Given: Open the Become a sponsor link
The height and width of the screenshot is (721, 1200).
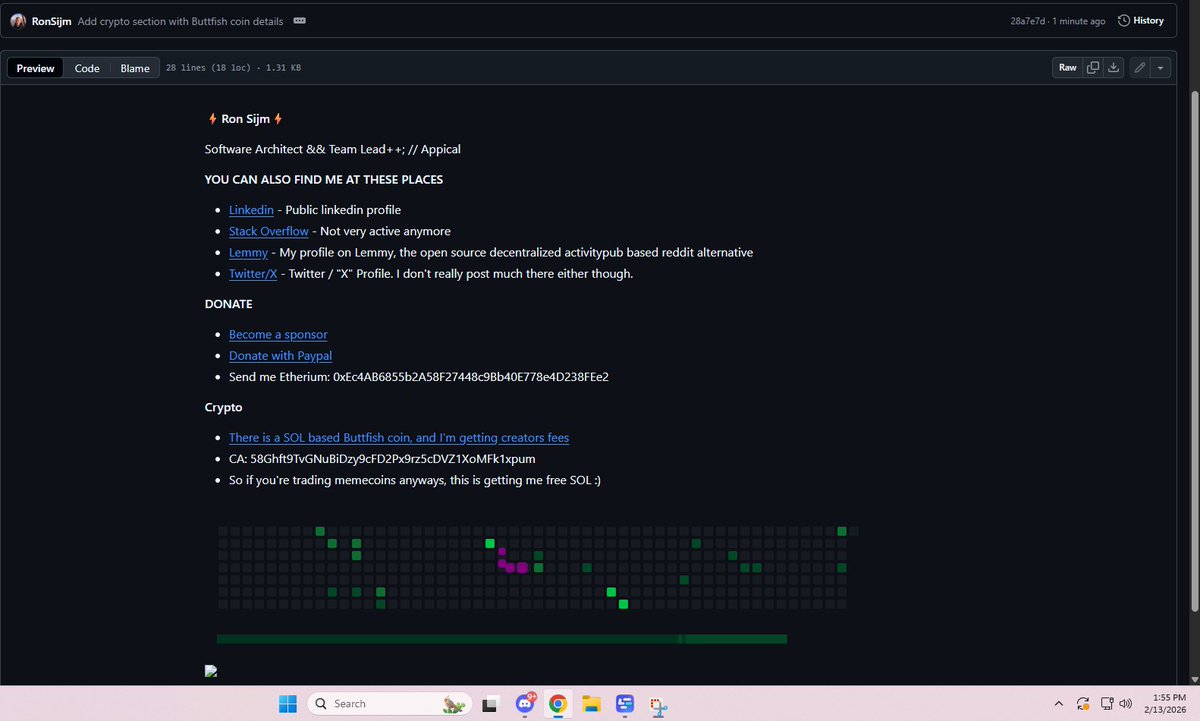Looking at the screenshot, I should pyautogui.click(x=278, y=334).
